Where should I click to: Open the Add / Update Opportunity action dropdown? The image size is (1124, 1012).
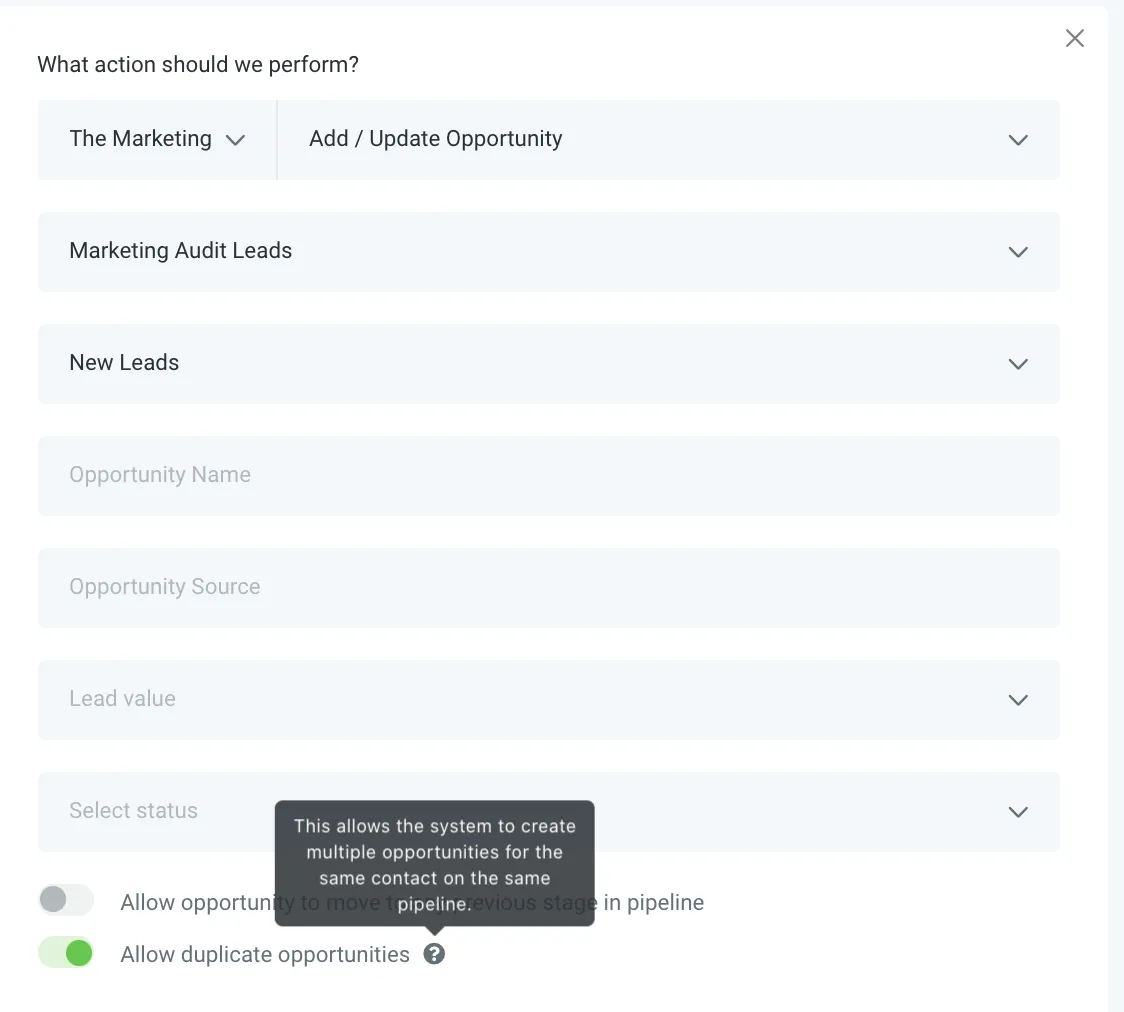tap(668, 140)
